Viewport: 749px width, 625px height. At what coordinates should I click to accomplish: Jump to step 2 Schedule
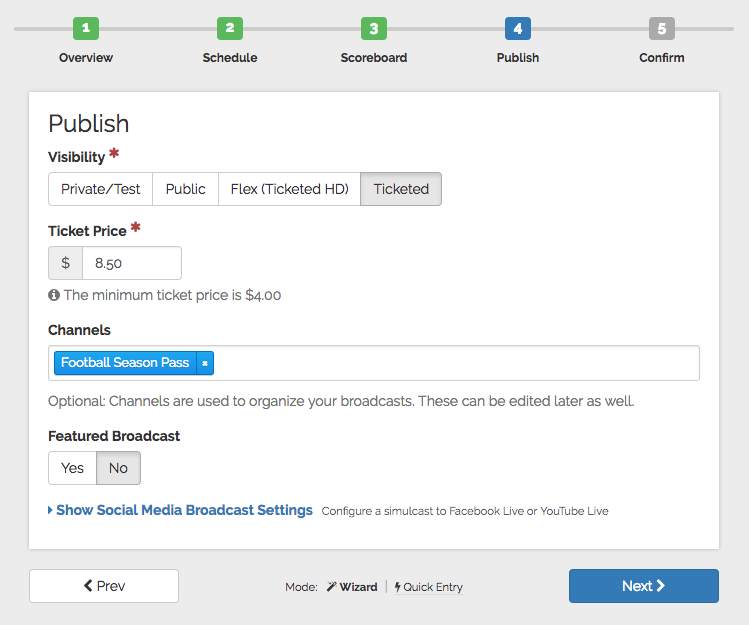[x=230, y=29]
